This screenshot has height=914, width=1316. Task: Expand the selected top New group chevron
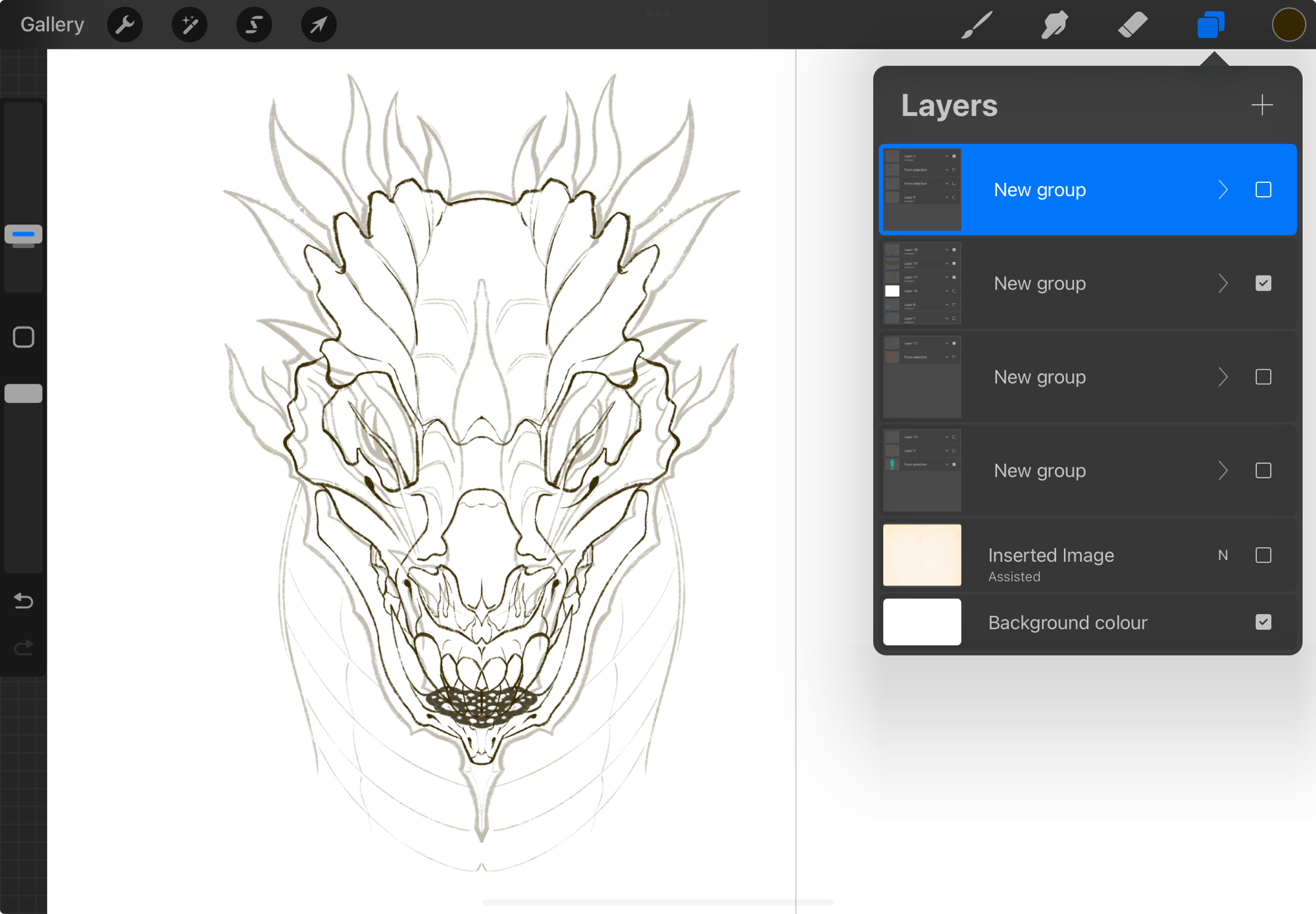click(x=1223, y=190)
